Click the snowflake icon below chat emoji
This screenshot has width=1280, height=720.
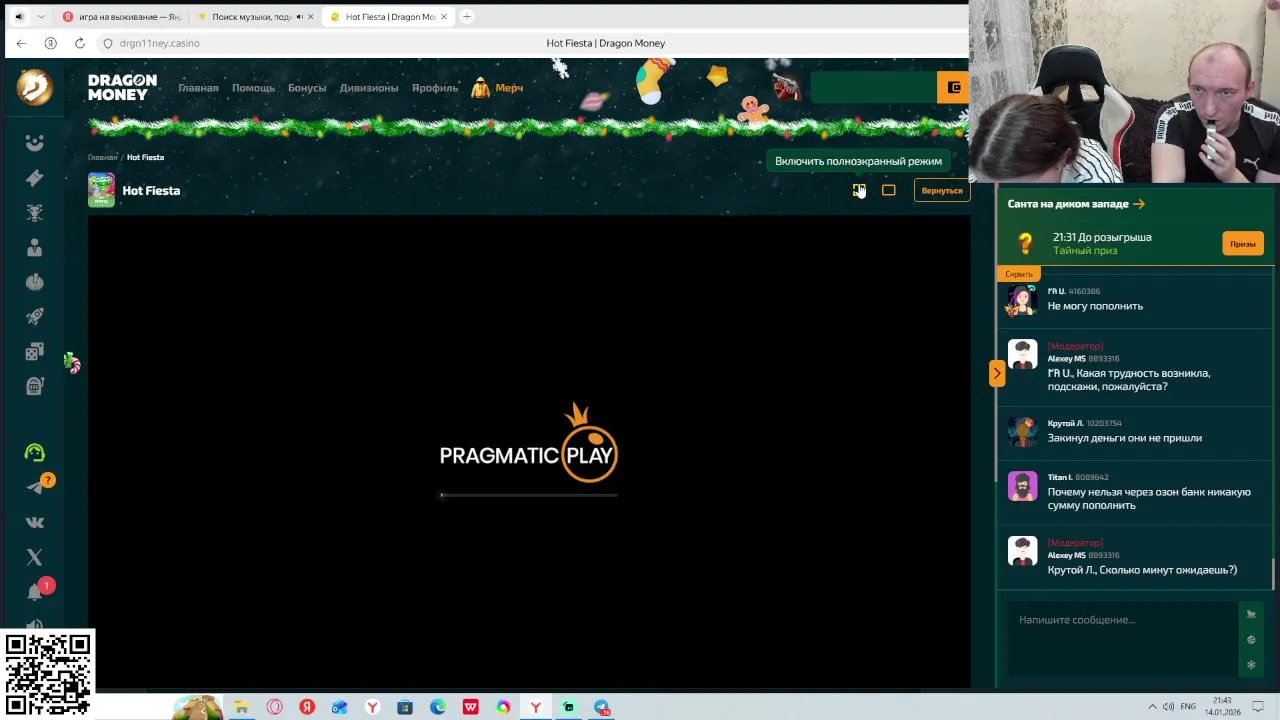[1251, 665]
